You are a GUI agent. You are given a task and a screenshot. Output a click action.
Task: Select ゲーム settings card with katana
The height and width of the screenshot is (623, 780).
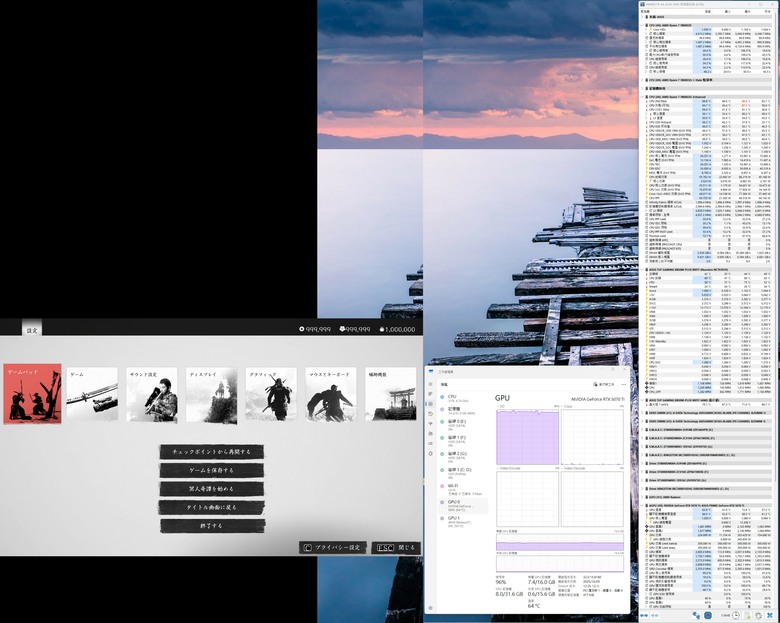click(92, 395)
